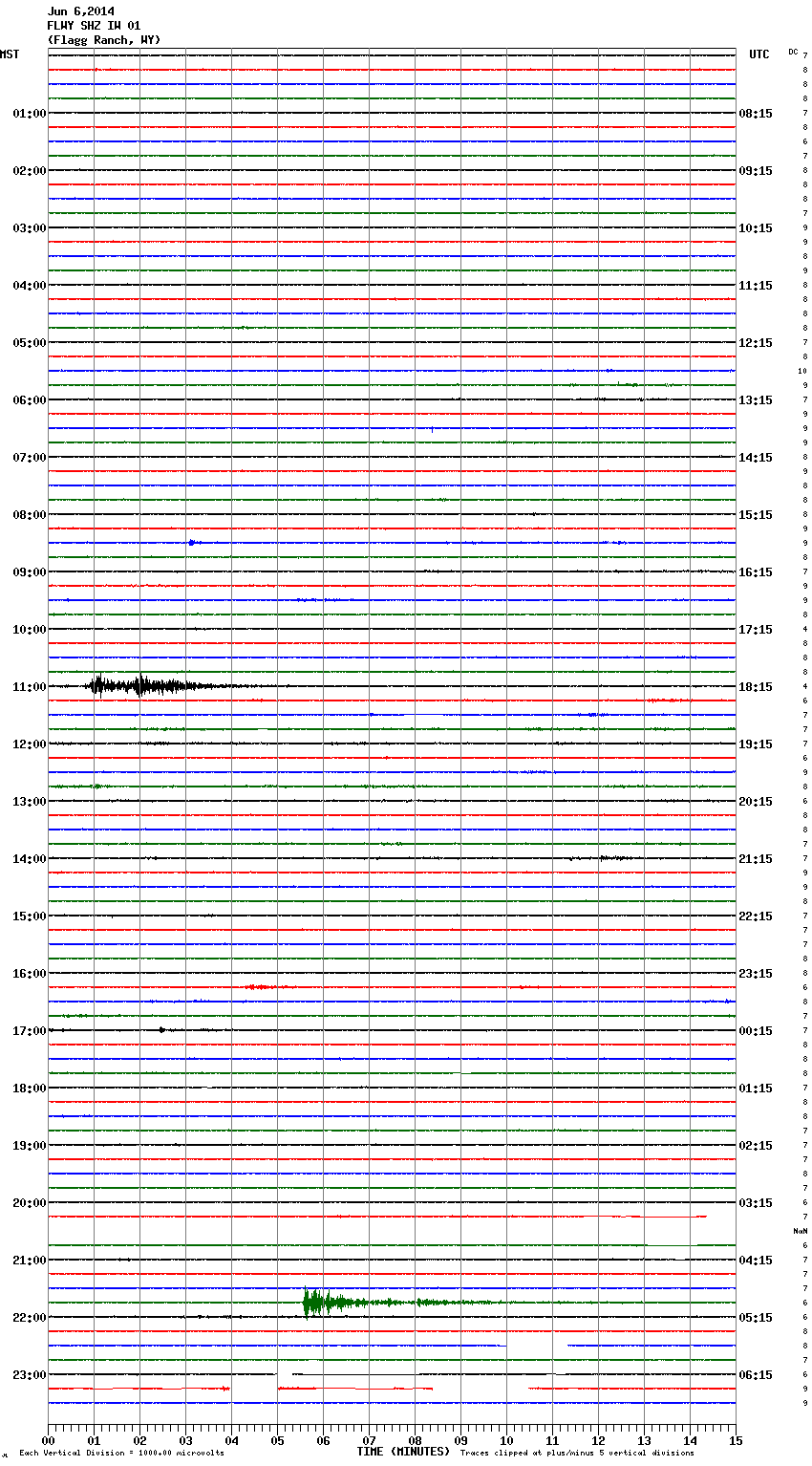Select the station code FLWY SHZ IW 01
The image size is (812, 1466).
pos(94,26)
